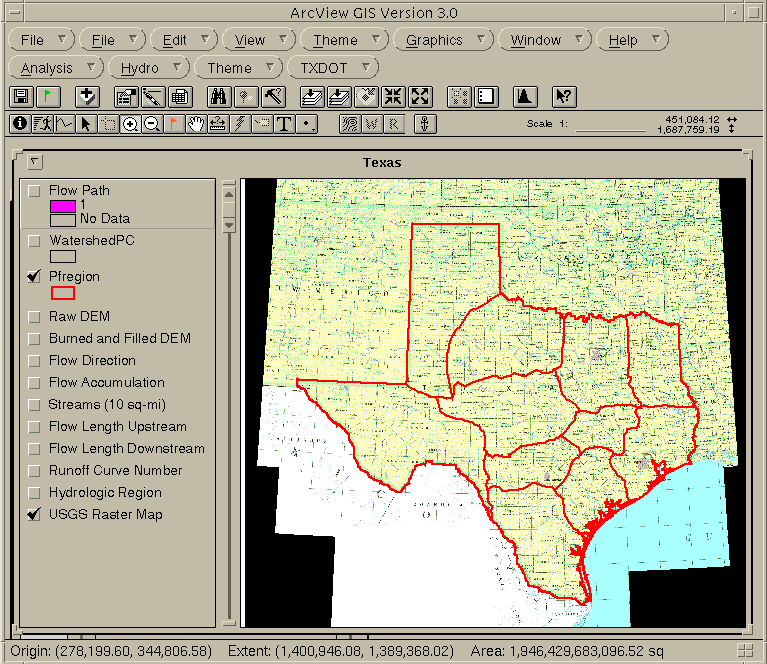The width and height of the screenshot is (767, 664).
Task: Turn off USGS Raster Map layer
Action: click(x=35, y=515)
